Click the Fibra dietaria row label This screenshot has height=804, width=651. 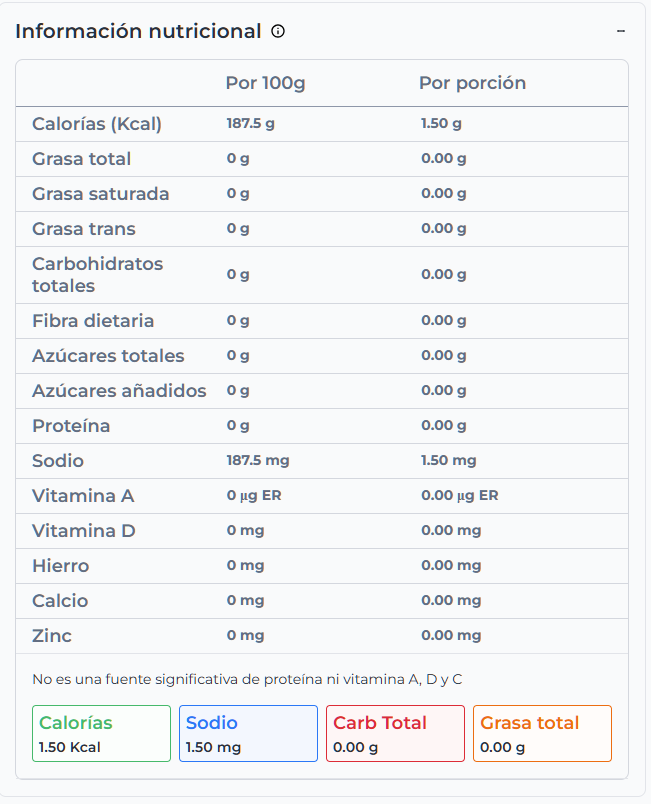point(93,321)
